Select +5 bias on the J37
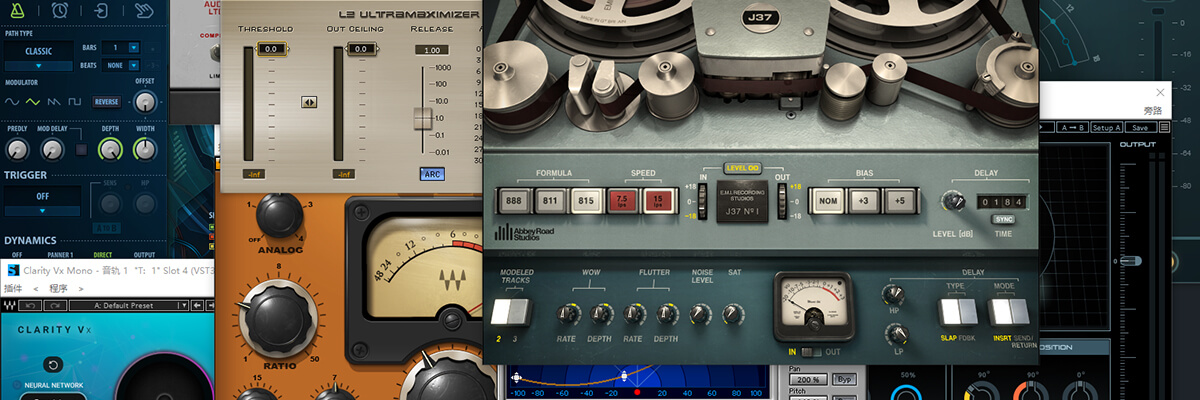This screenshot has height=400, width=1200. (x=898, y=200)
